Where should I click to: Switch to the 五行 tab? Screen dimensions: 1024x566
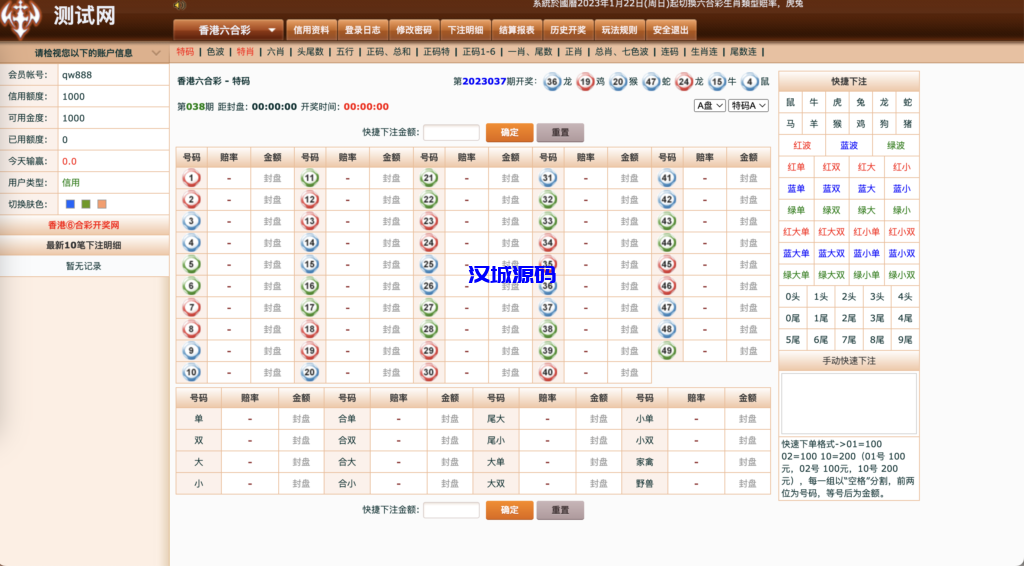[x=345, y=52]
